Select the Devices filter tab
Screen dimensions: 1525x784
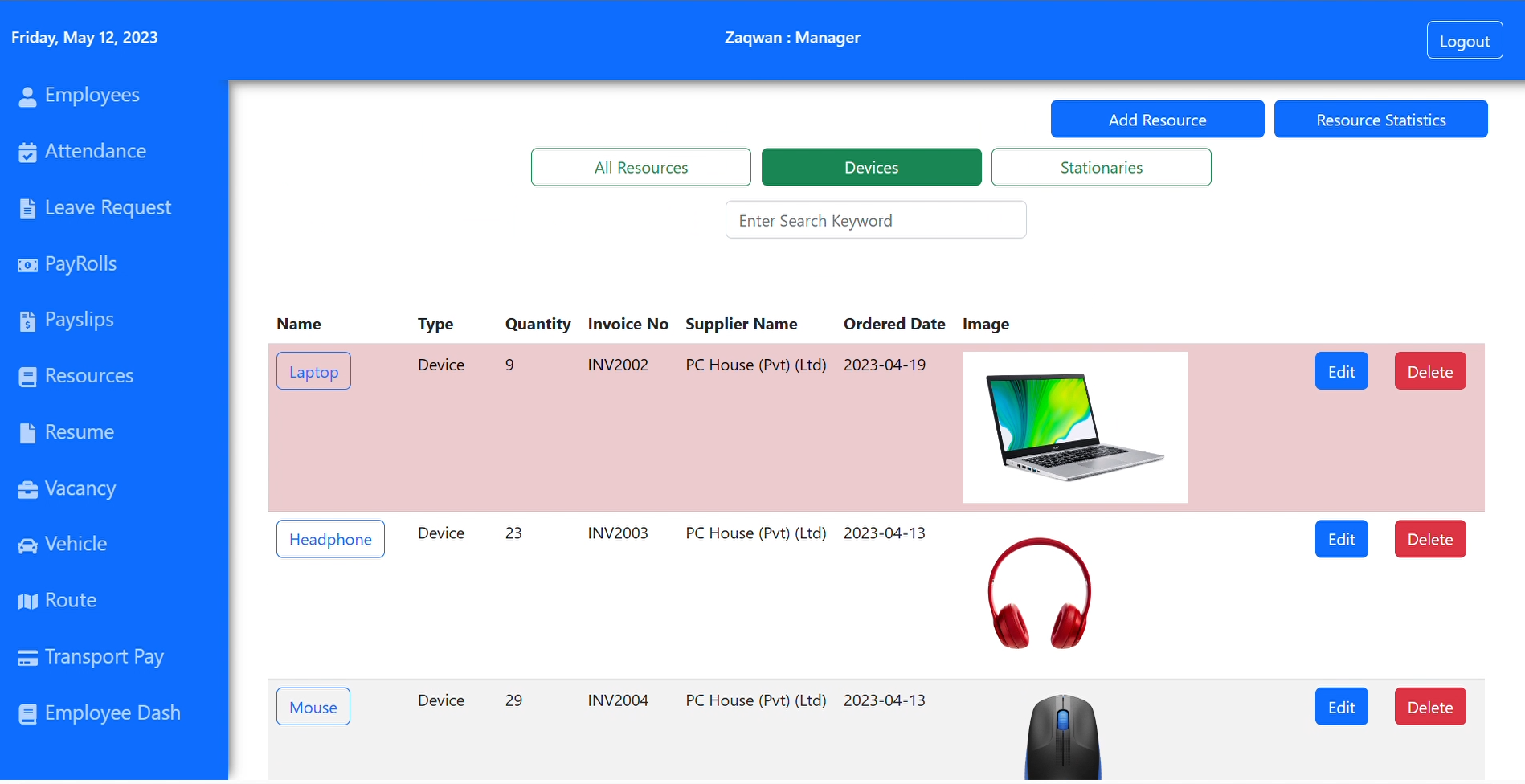[871, 167]
